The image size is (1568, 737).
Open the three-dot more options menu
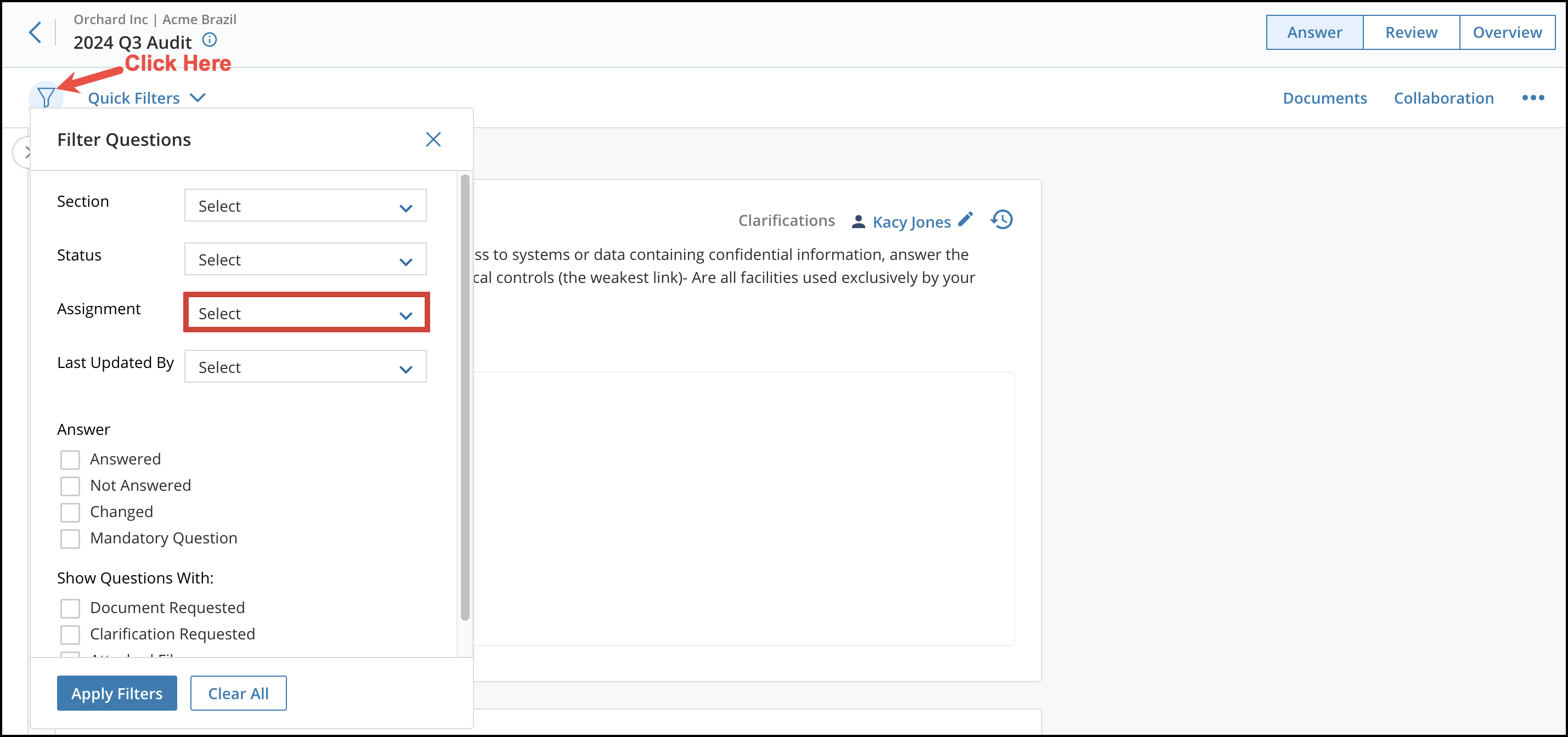1533,98
